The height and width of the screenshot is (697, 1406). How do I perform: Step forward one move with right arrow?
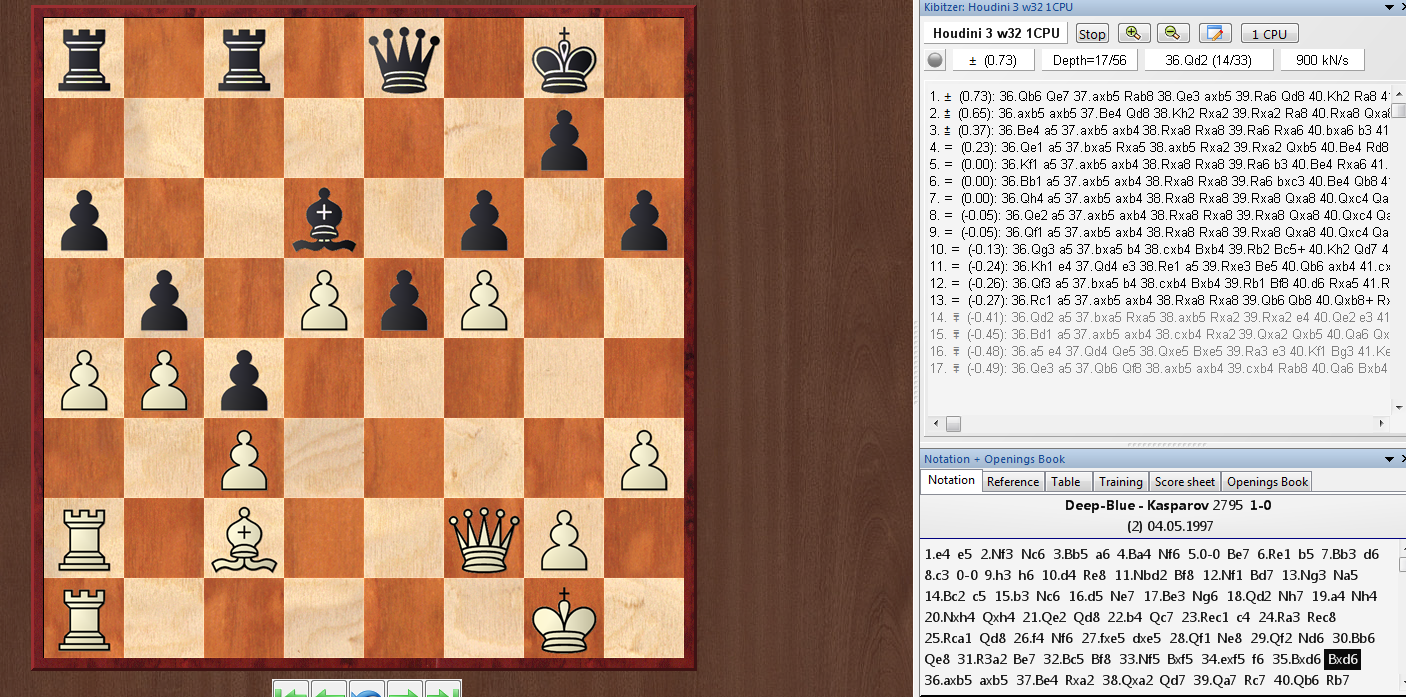tap(405, 690)
